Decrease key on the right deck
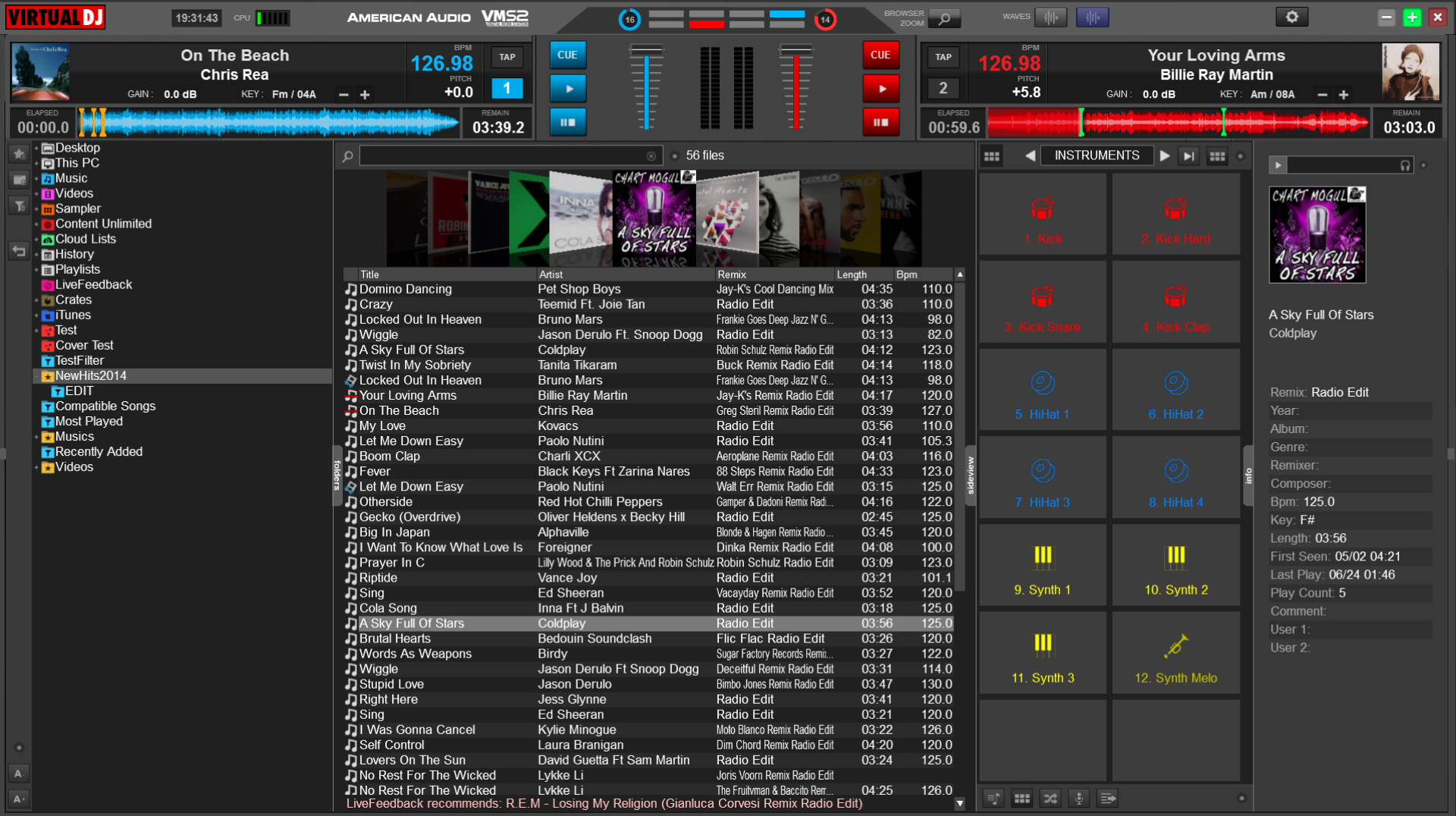 [x=1323, y=95]
